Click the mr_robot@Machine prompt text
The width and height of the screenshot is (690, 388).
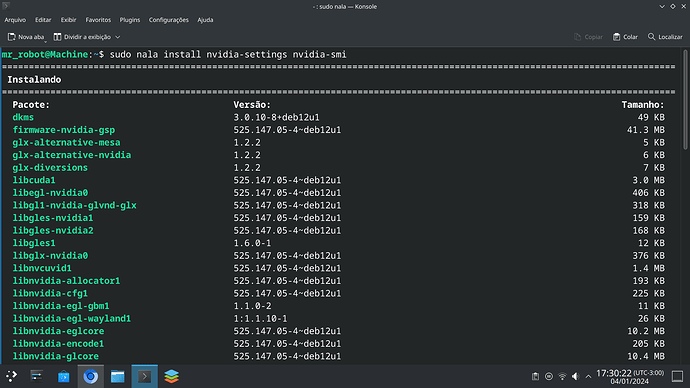pyautogui.click(x=45, y=55)
